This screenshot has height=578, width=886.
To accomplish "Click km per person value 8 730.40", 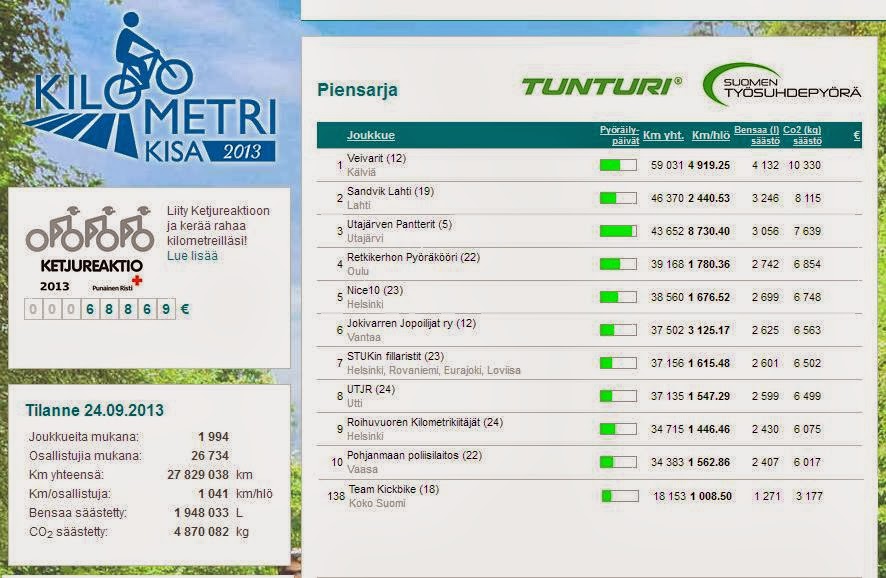I will coord(709,231).
